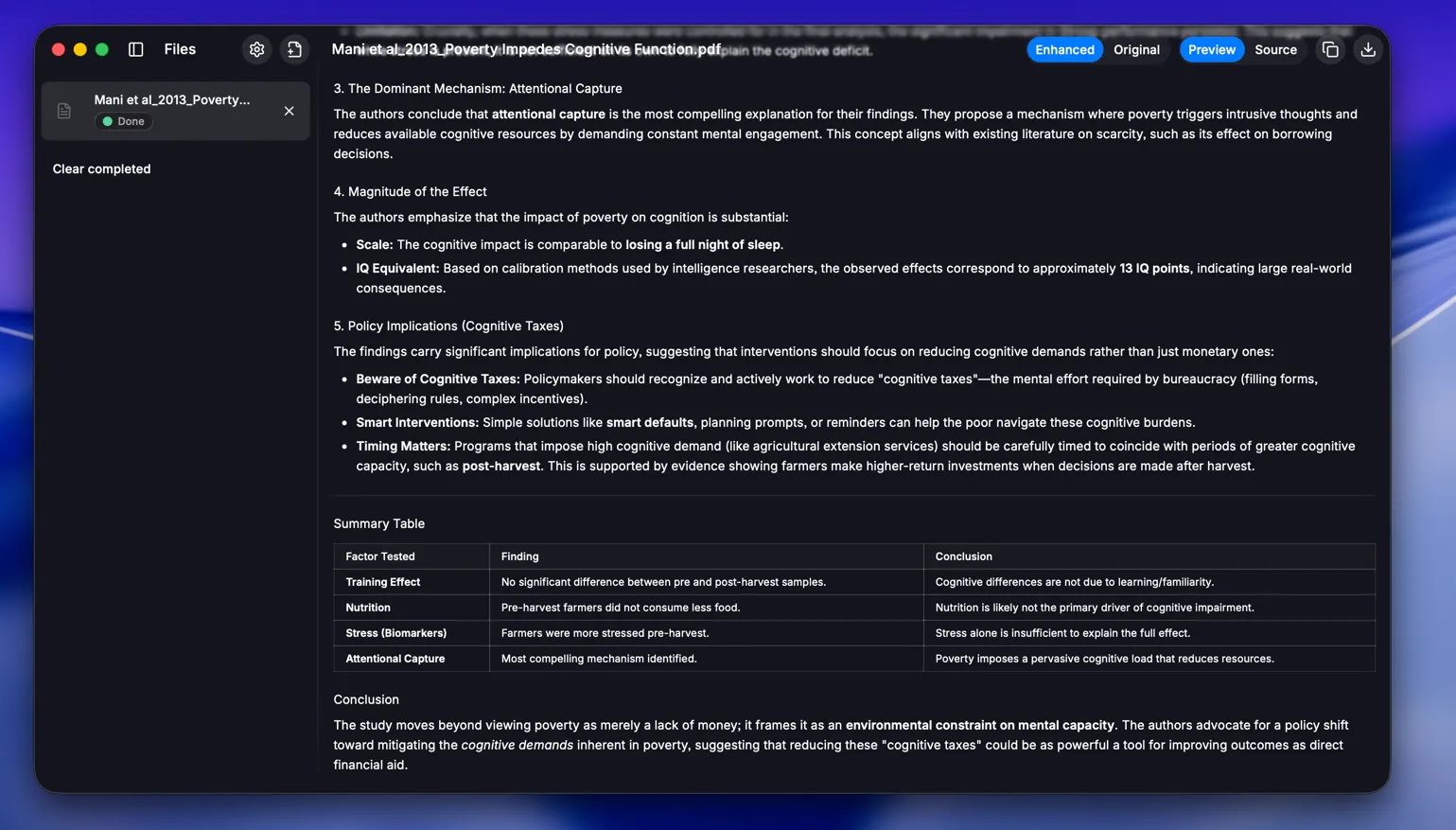Click heading '3. The Dominant Mechanism: Attentional Capture'
Viewport: 1456px width, 830px height.
(x=478, y=88)
